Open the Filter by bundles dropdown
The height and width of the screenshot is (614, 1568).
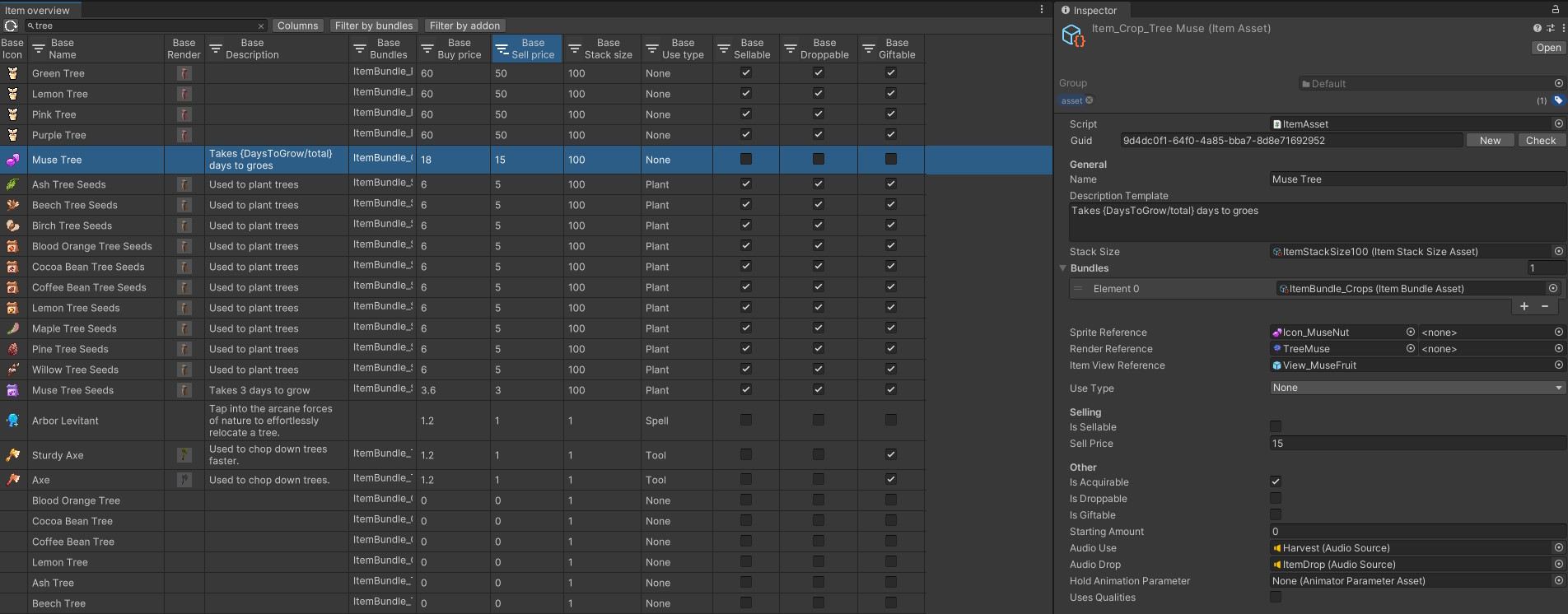click(374, 26)
